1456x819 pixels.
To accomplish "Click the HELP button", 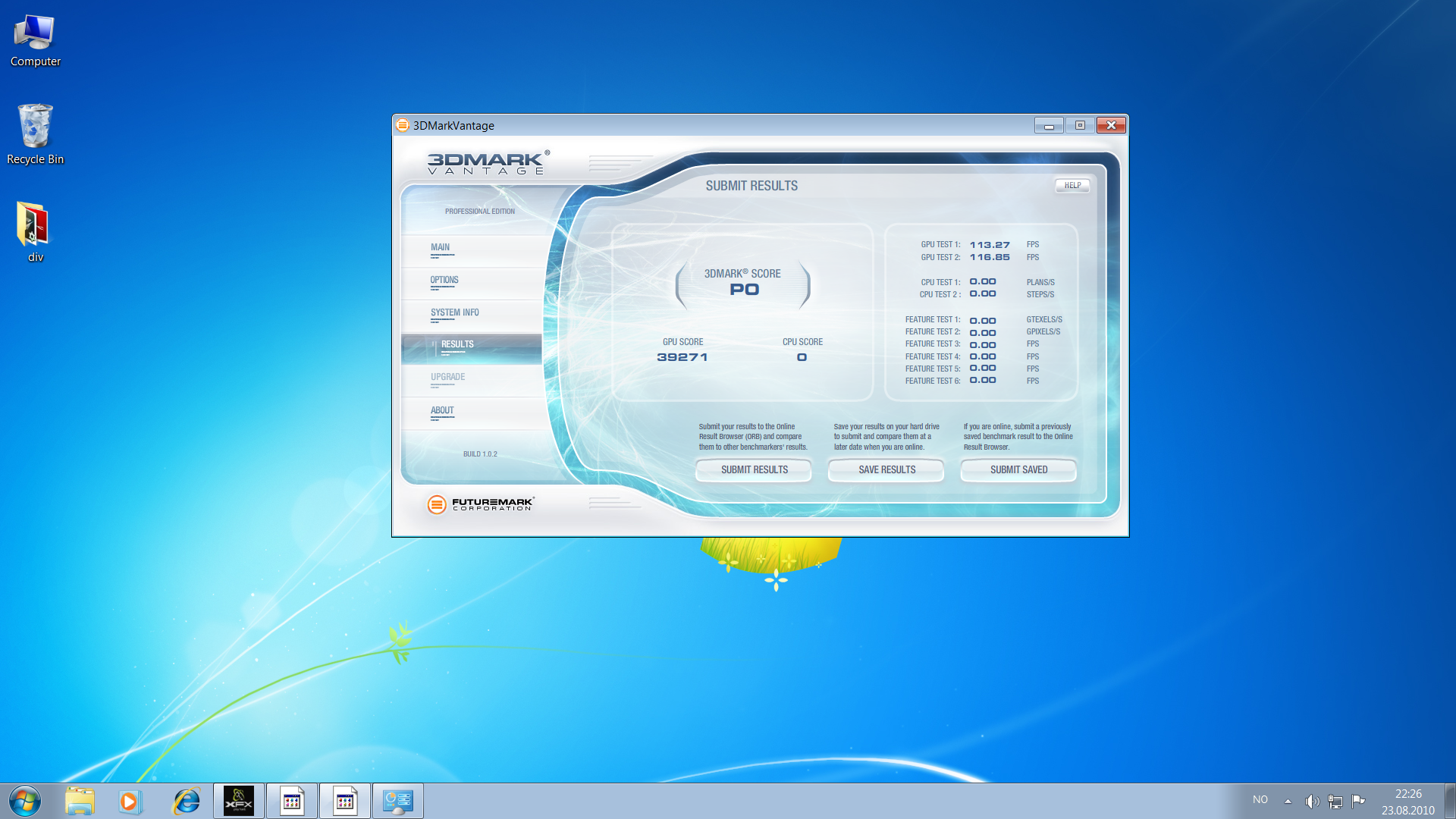I will [x=1072, y=185].
